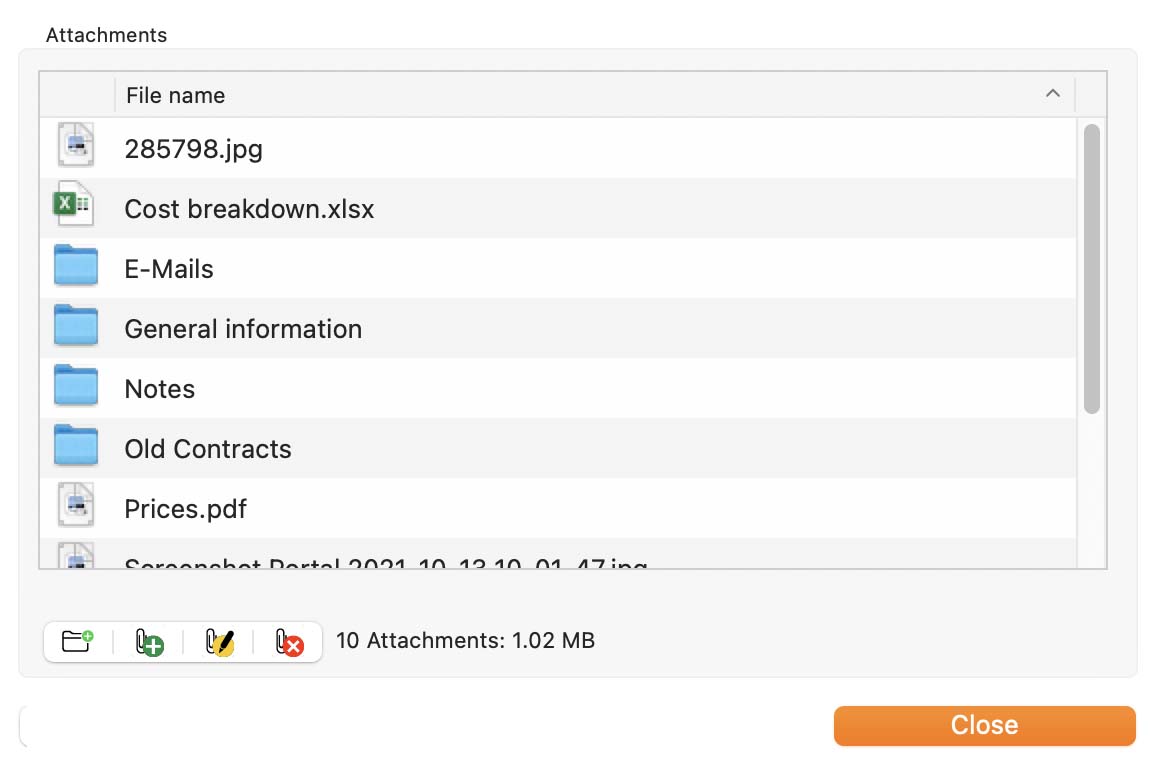Select the Old Contracts folder
Image resolution: width=1168 pixels, height=778 pixels.
(x=558, y=449)
